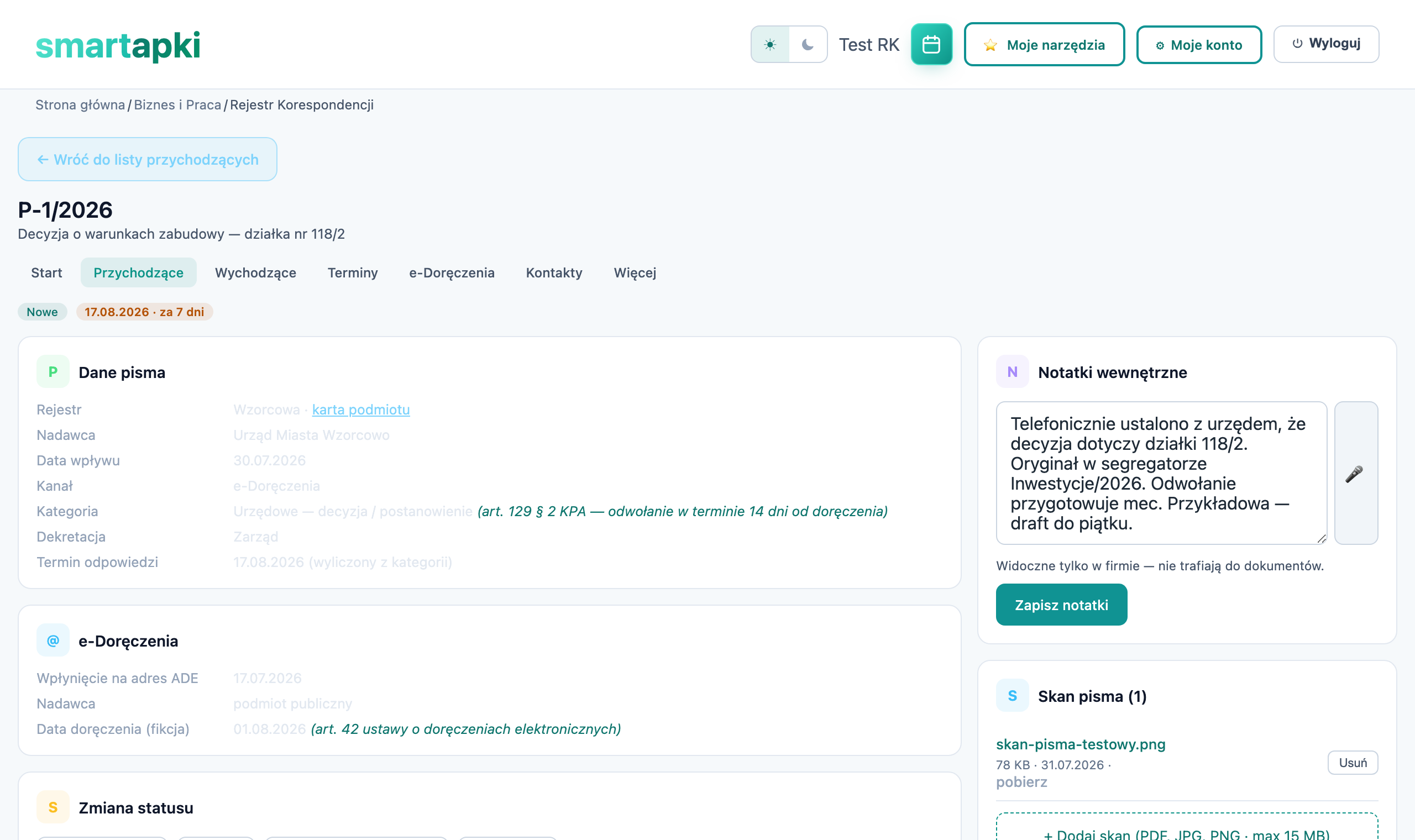The image size is (1415, 840).
Task: Open Moje narzędzia
Action: coord(1044,44)
